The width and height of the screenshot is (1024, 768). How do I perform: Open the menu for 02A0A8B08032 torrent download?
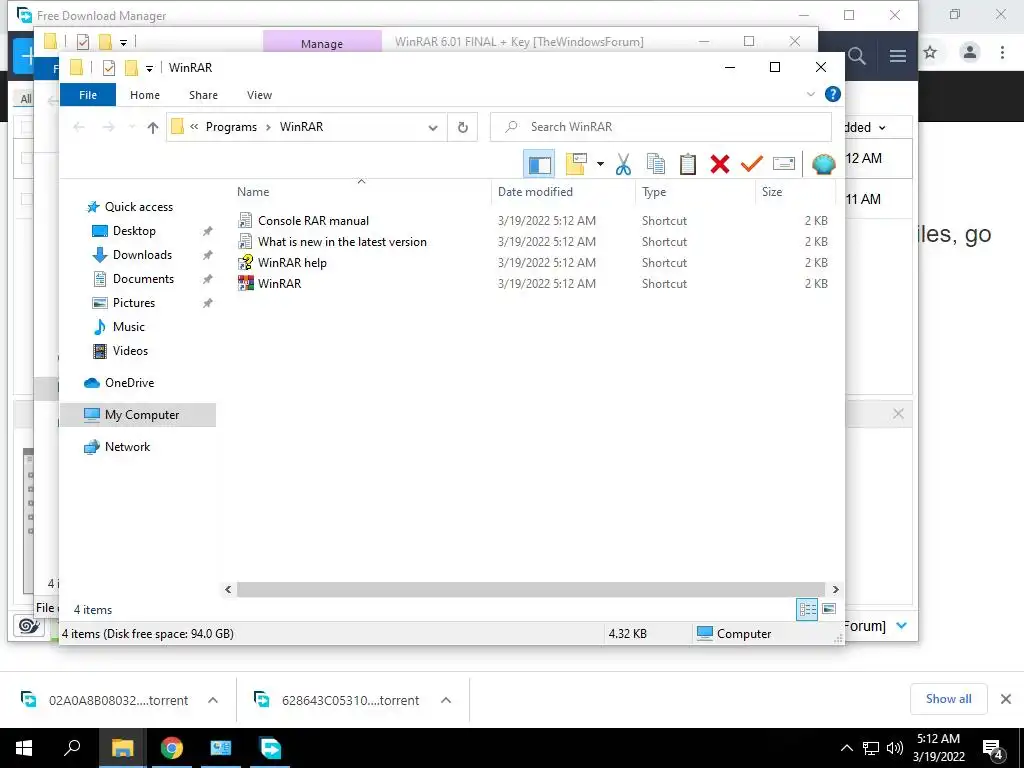pos(213,700)
